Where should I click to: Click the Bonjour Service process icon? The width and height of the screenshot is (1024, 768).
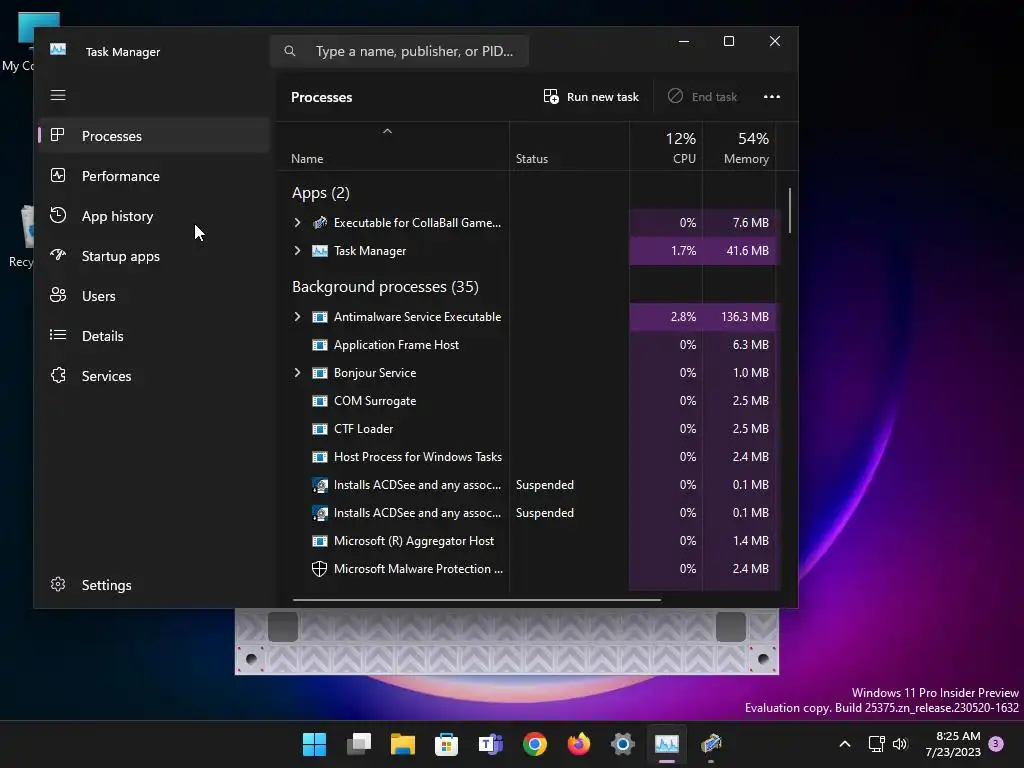(320, 373)
